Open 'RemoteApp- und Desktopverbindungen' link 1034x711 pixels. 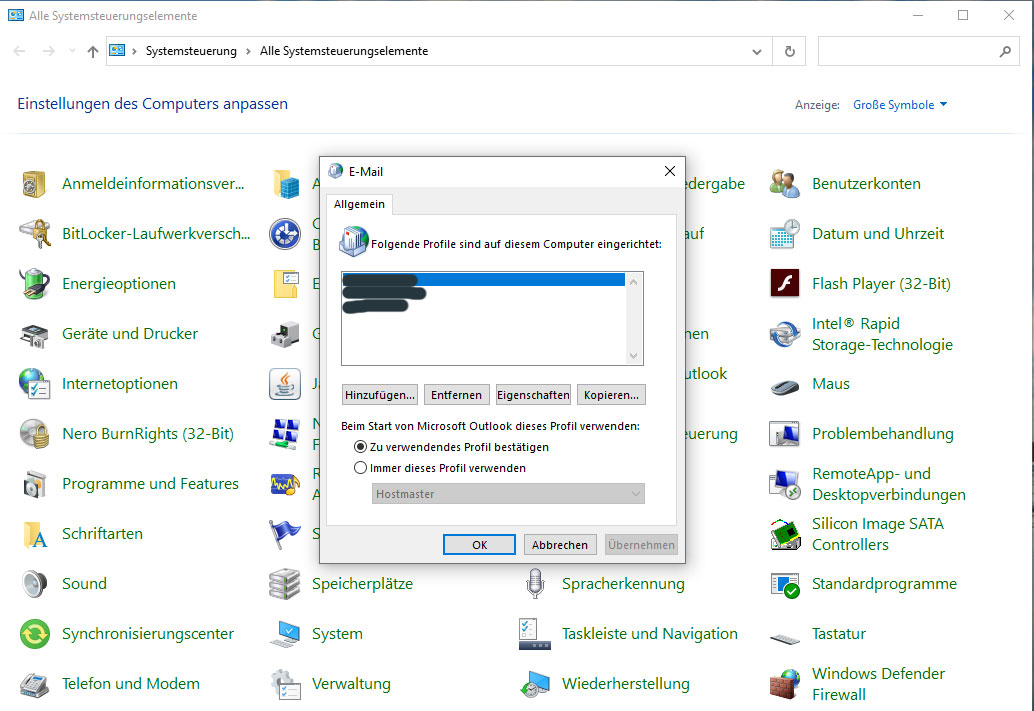tap(889, 484)
